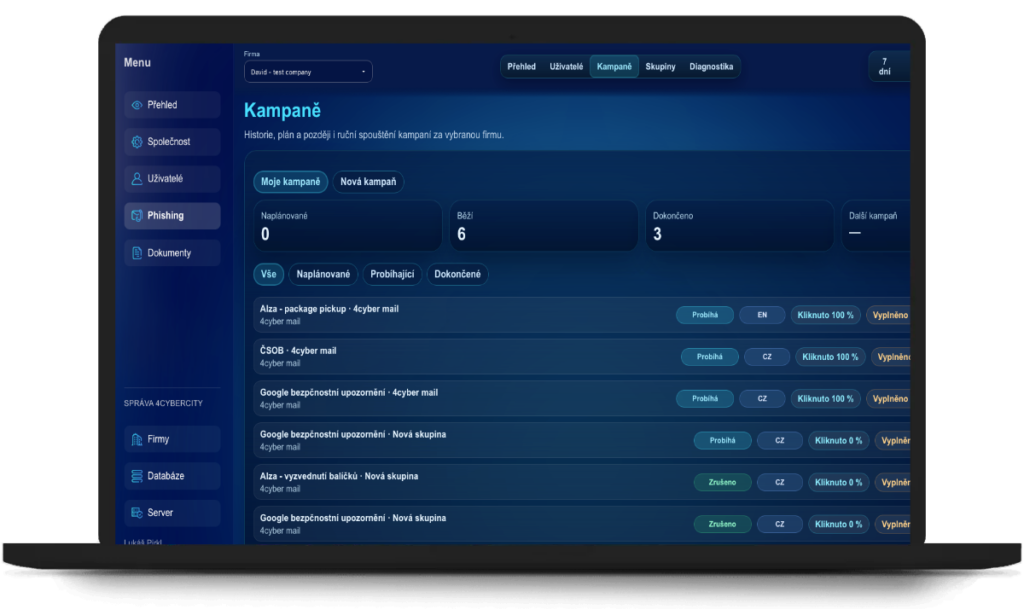This screenshot has height=609, width=1024.
Task: Select the Kampaně top tab
Action: pyautogui.click(x=614, y=67)
